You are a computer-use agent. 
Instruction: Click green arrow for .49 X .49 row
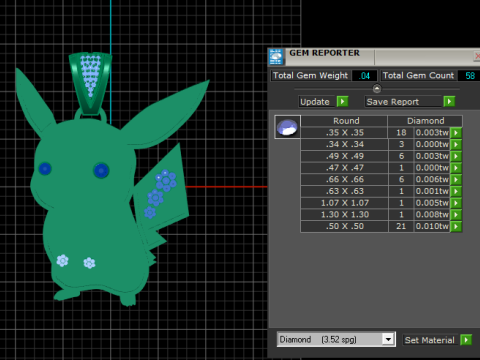[456, 156]
